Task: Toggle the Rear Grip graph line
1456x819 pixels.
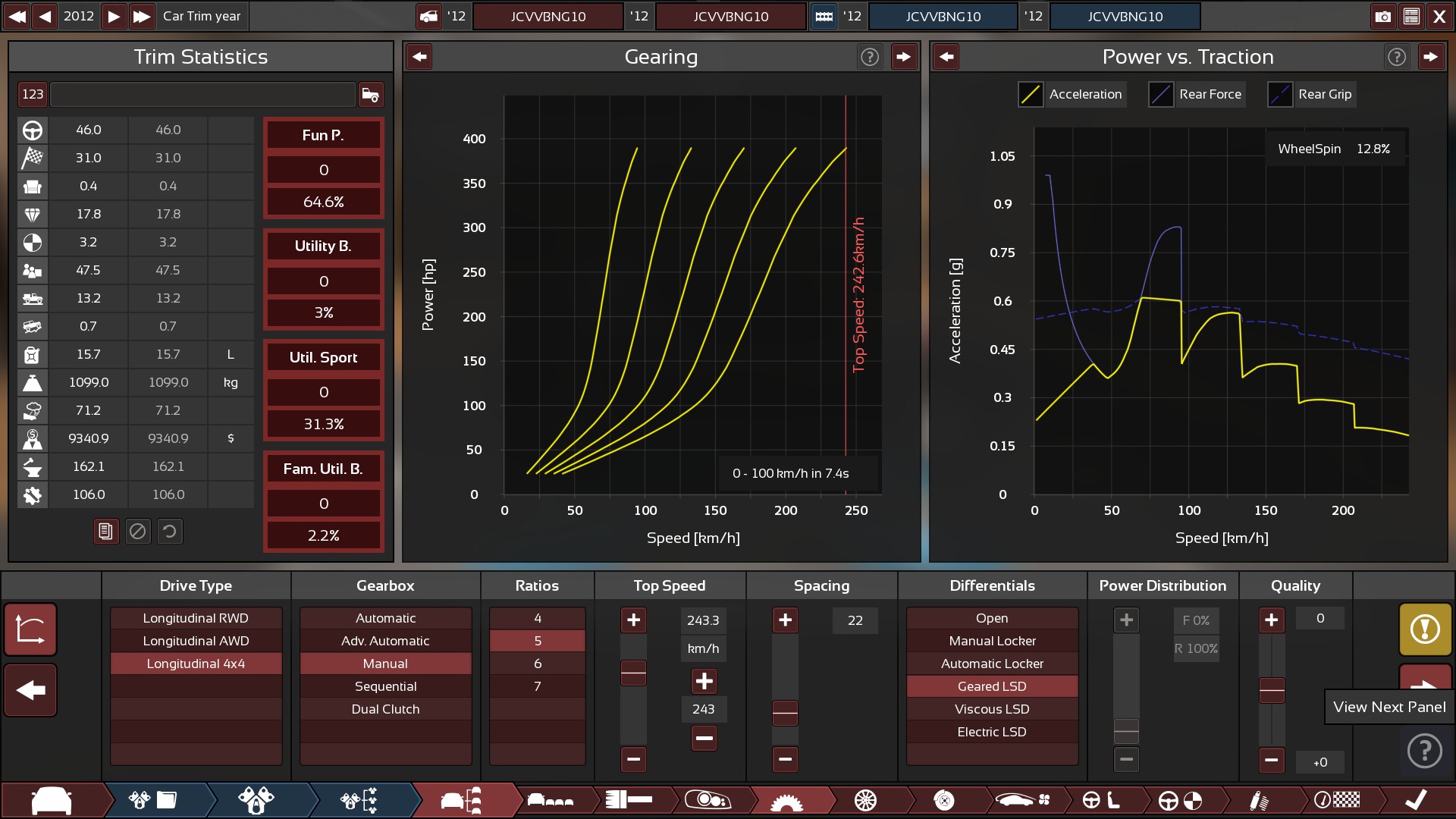Action: (x=1280, y=95)
